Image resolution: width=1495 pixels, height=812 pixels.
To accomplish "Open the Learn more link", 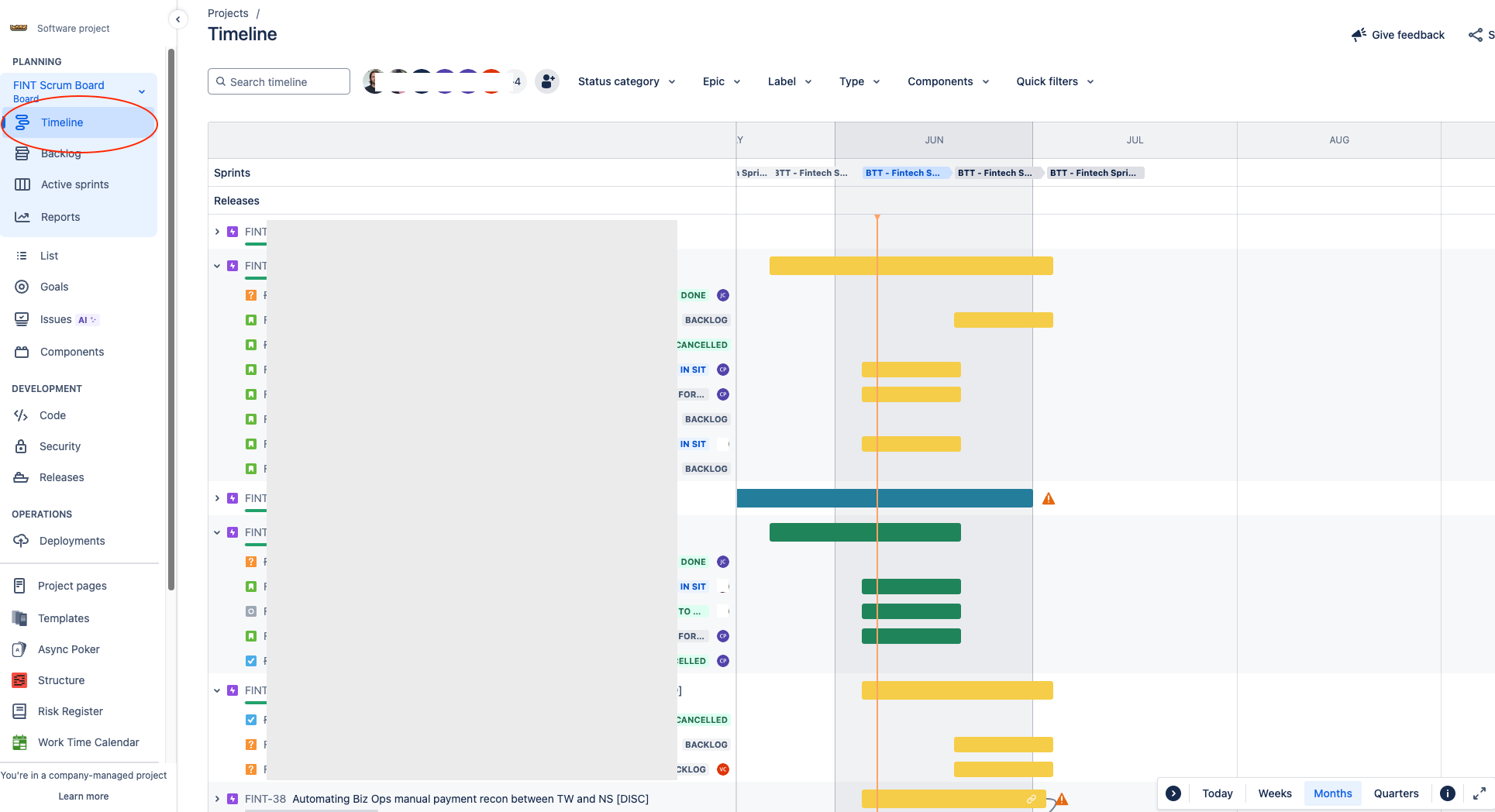I will (83, 796).
